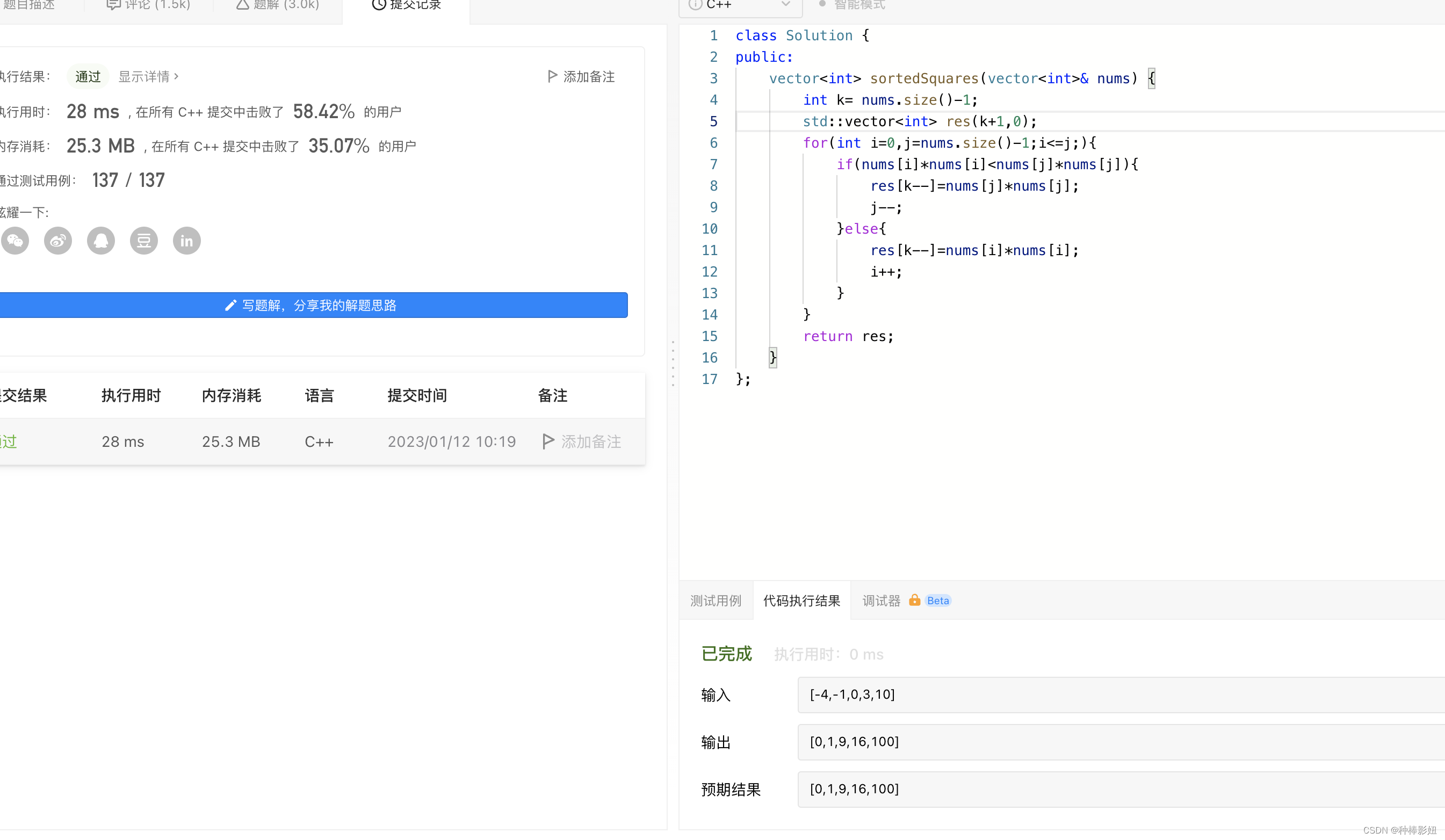The width and height of the screenshot is (1445, 840).
Task: Switch to the 评论 (1.5k) tab
Action: (148, 5)
